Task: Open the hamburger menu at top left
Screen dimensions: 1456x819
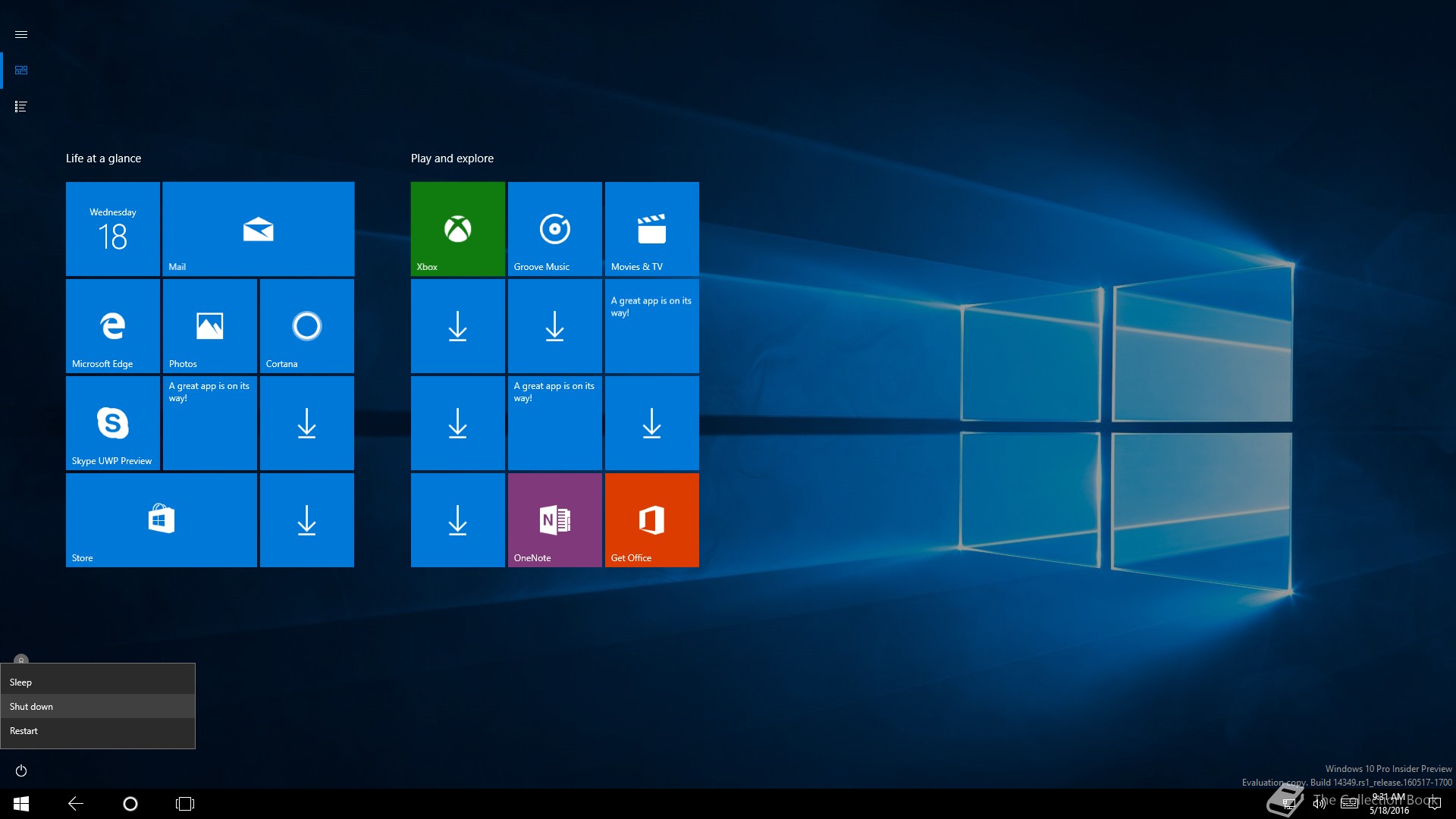Action: coord(21,35)
